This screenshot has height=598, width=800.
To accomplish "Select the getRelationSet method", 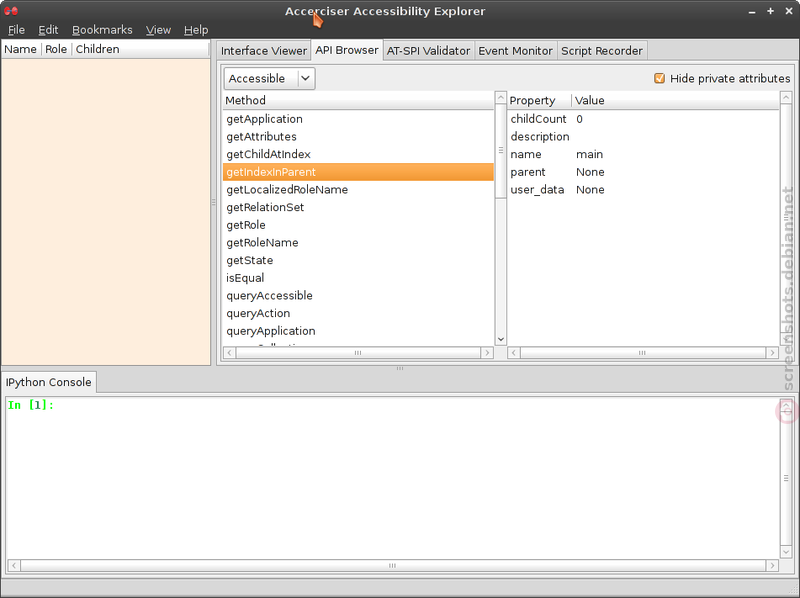I will click(x=358, y=207).
